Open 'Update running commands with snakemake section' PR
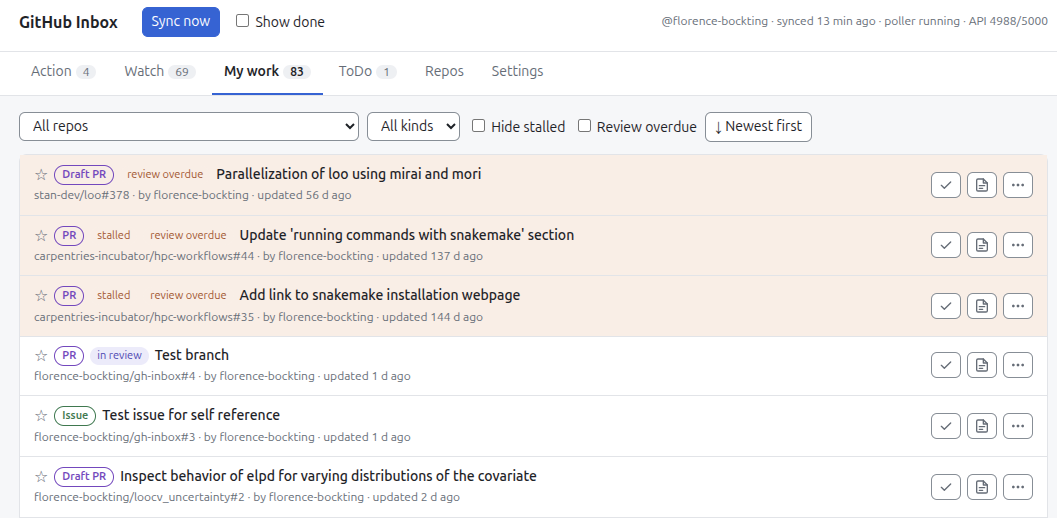Screen dimensions: 1057x519 coord(406,235)
